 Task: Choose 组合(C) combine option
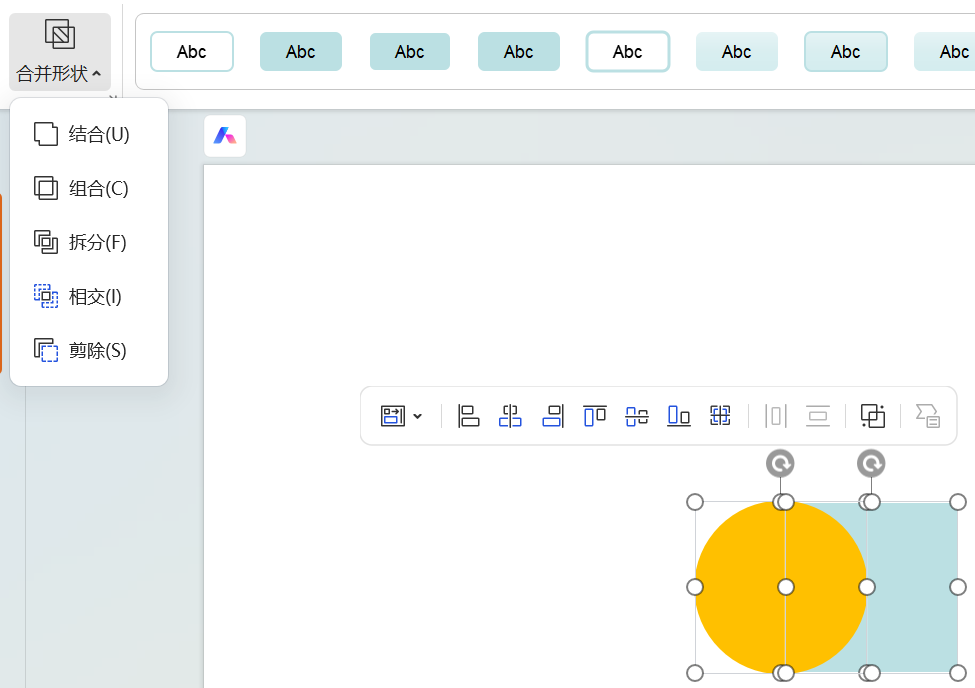(89, 188)
